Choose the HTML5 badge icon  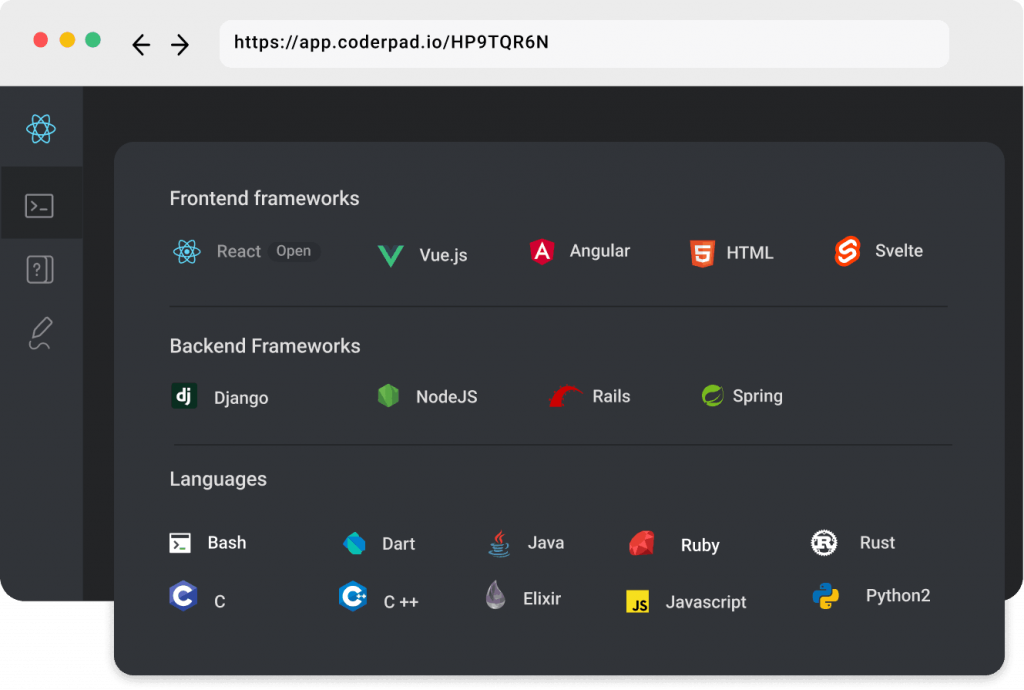pos(702,253)
